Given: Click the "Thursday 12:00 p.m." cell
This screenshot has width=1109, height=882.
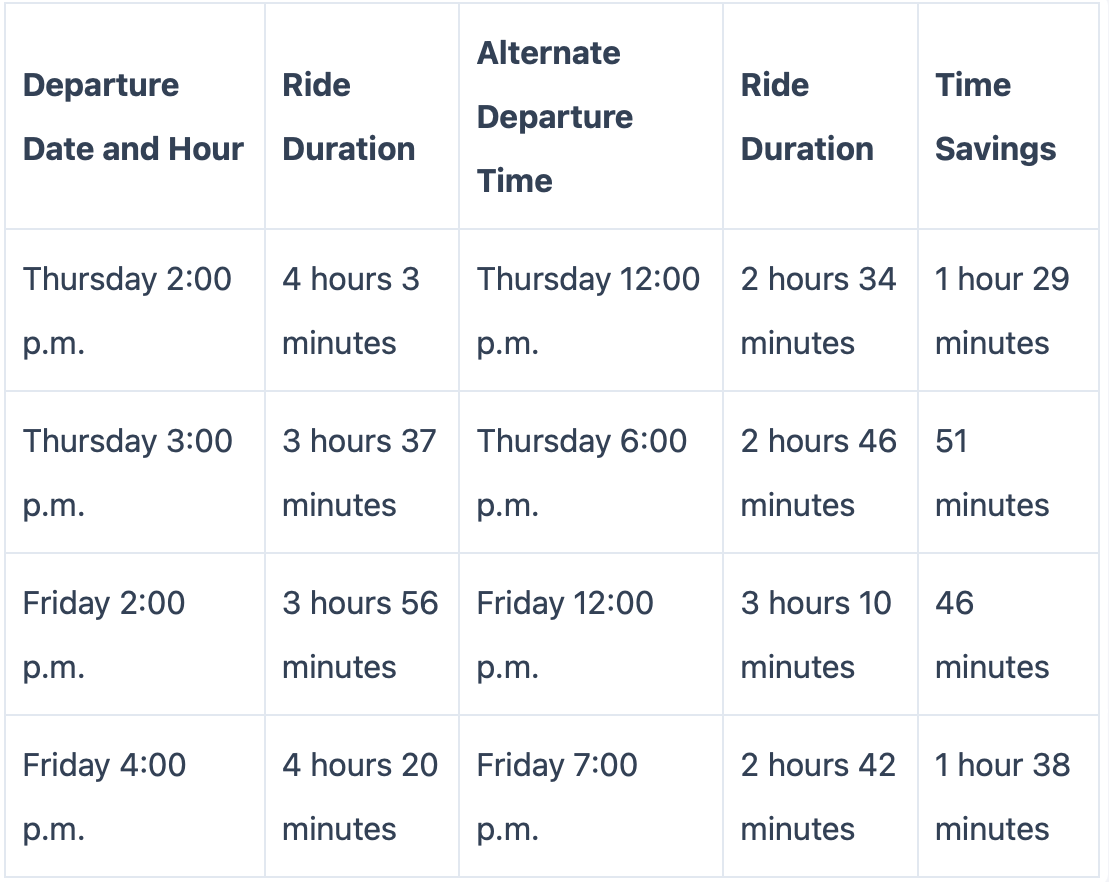Looking at the screenshot, I should click(x=591, y=310).
